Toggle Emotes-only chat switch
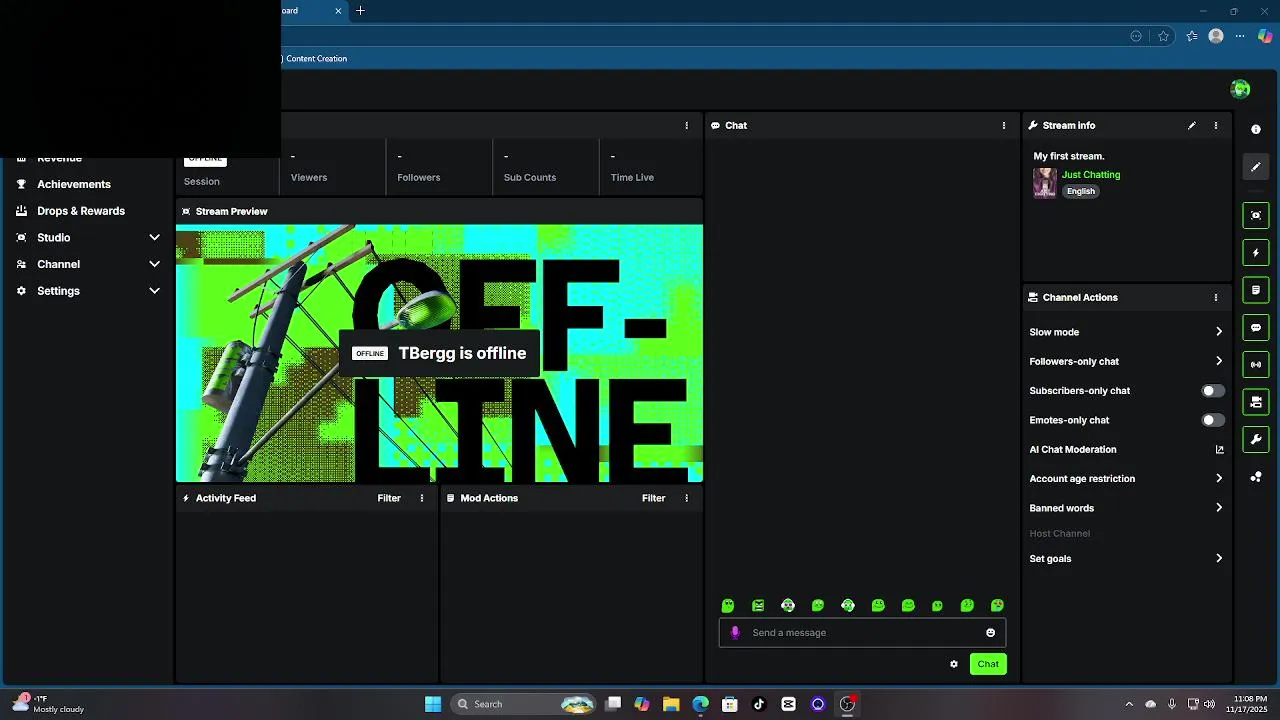Image resolution: width=1280 pixels, height=720 pixels. pyautogui.click(x=1212, y=420)
